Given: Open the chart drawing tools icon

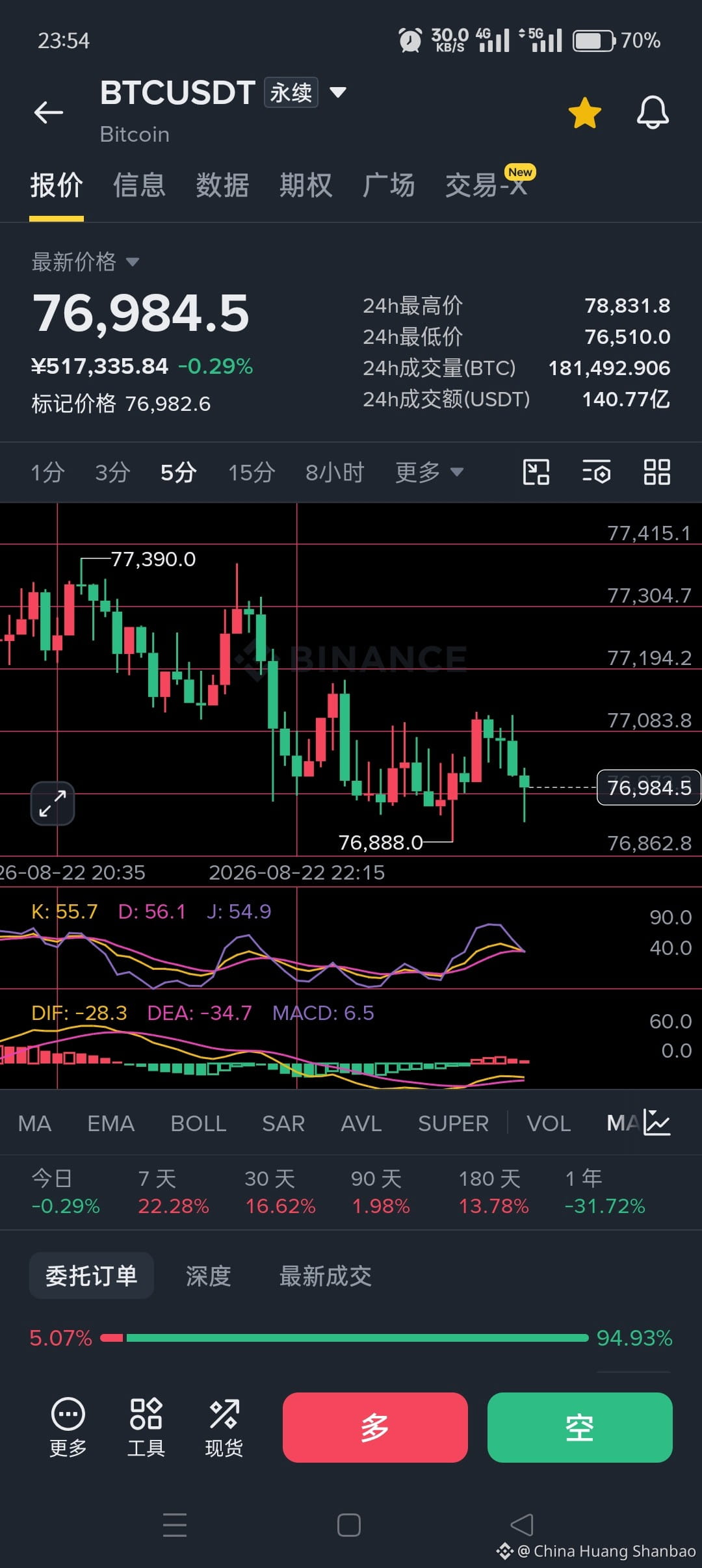Looking at the screenshot, I should (x=536, y=472).
